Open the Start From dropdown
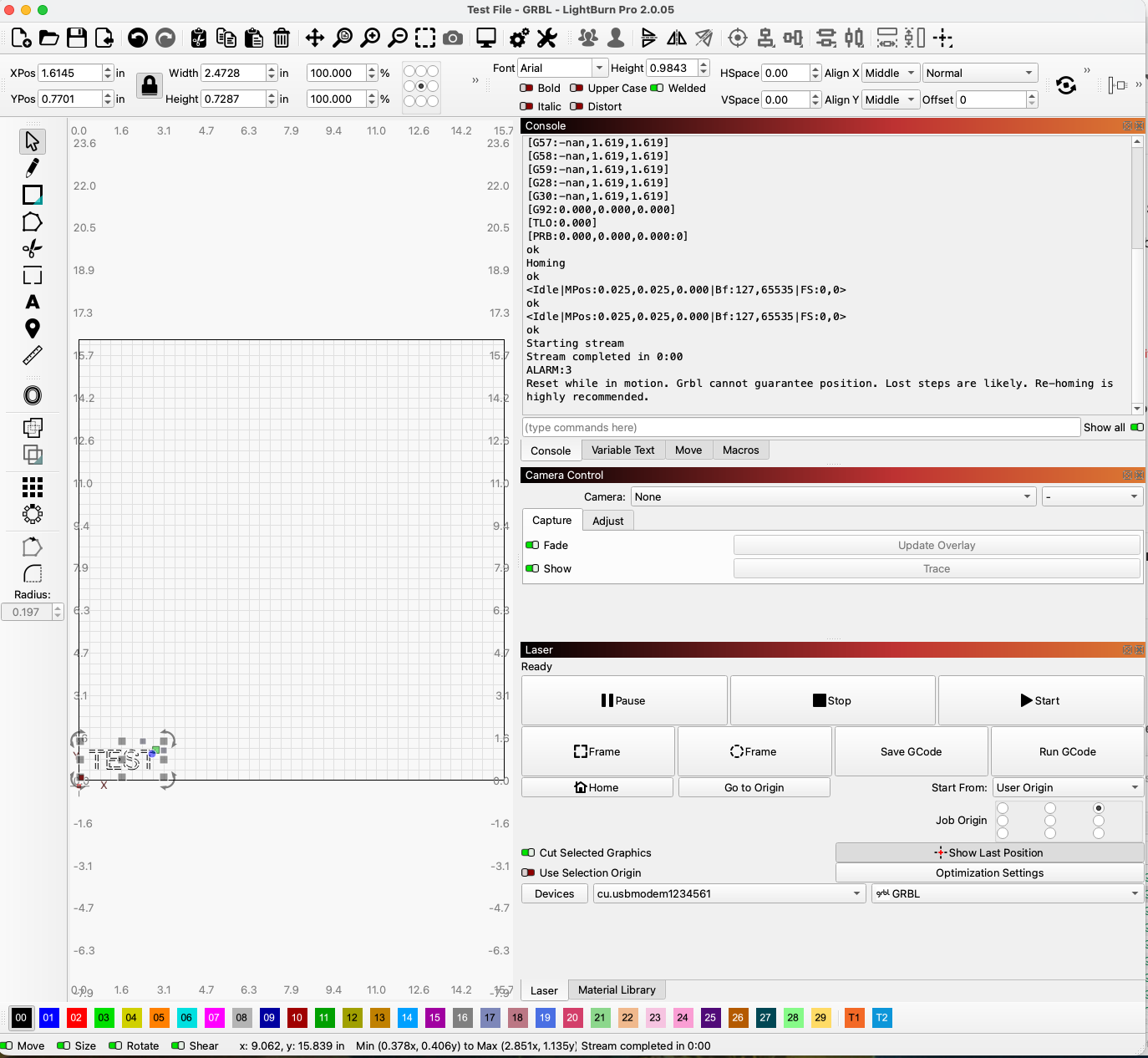Screen dimensions: 1148x1058 coord(1067,787)
